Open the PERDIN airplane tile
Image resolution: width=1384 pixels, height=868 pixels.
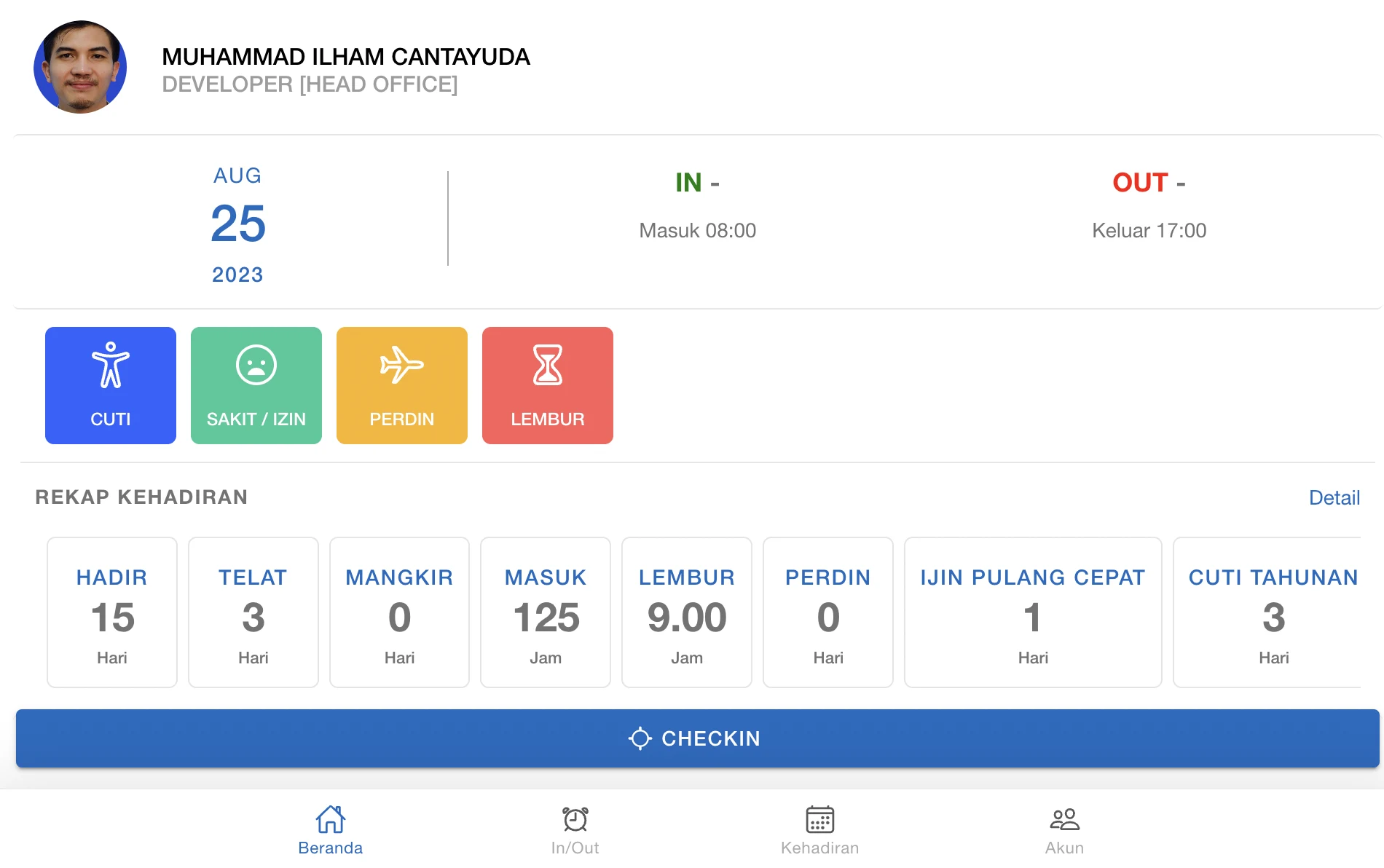(x=402, y=385)
